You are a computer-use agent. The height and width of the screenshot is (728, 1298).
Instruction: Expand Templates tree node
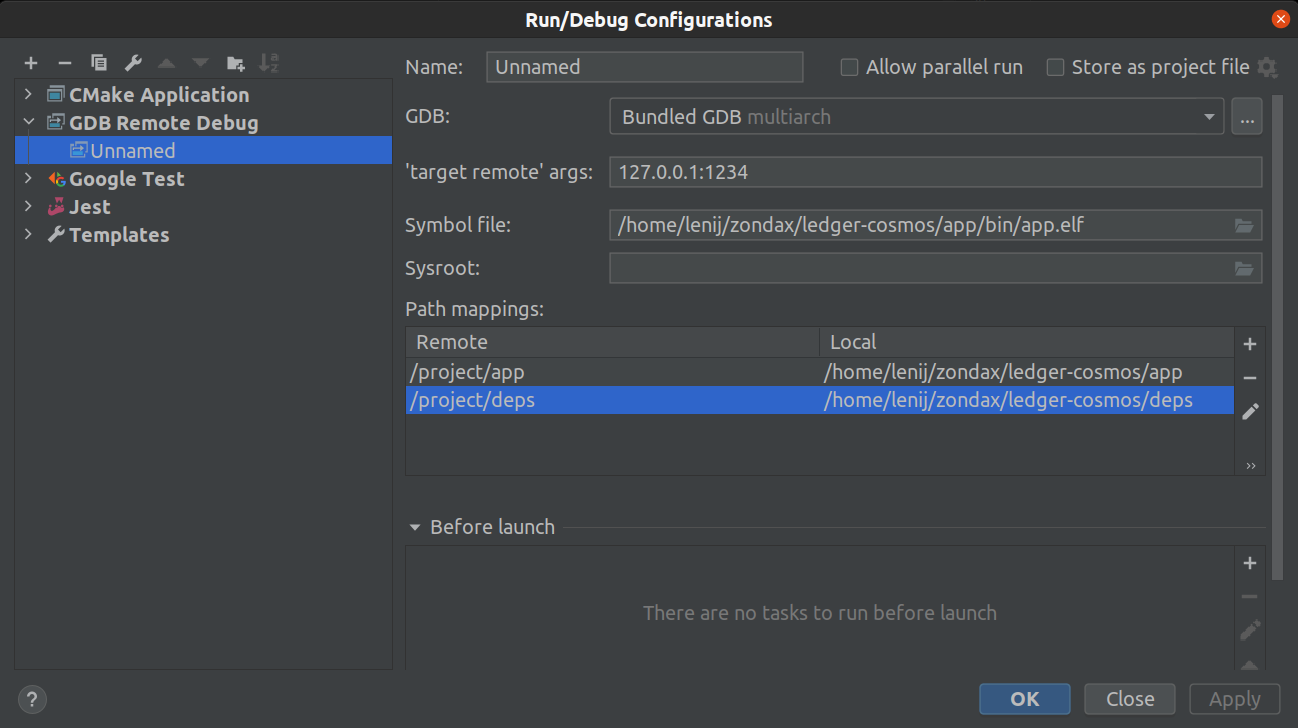click(28, 235)
